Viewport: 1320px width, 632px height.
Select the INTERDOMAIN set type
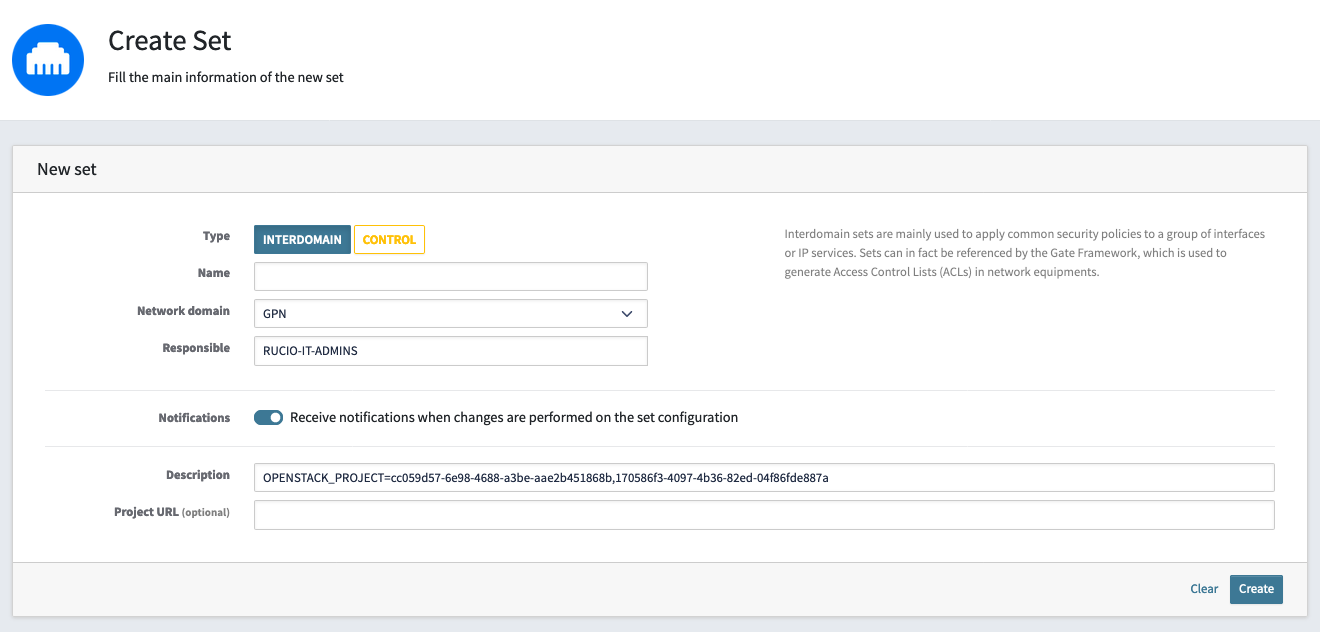point(302,240)
